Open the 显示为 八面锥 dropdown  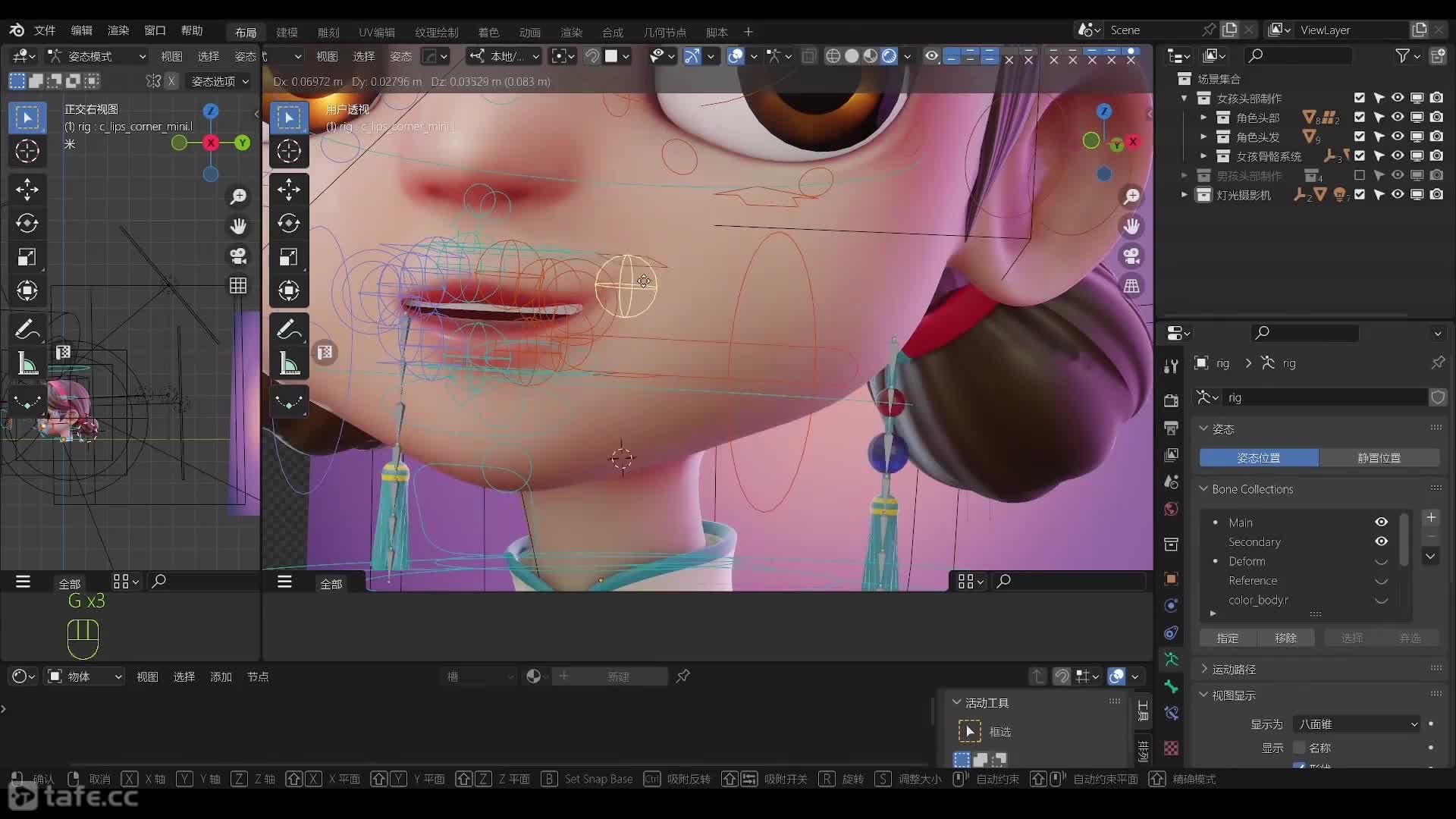pyautogui.click(x=1357, y=724)
